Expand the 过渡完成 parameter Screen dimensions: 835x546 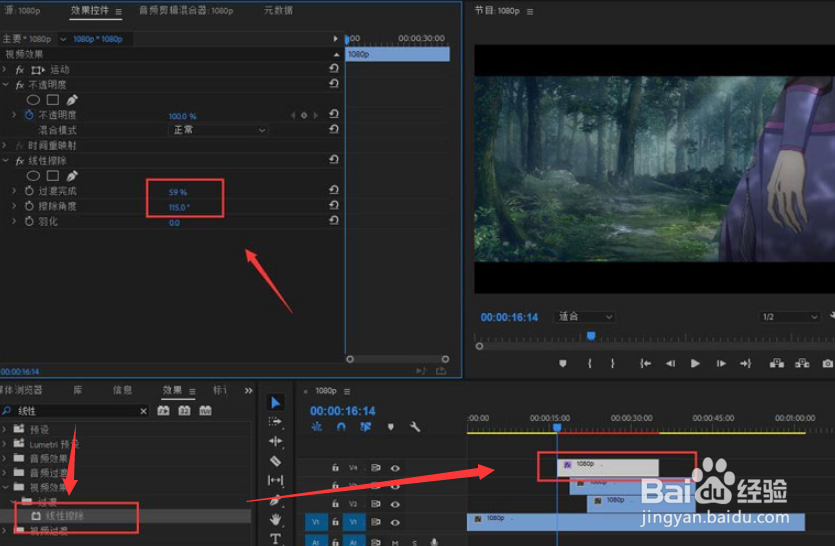14,191
